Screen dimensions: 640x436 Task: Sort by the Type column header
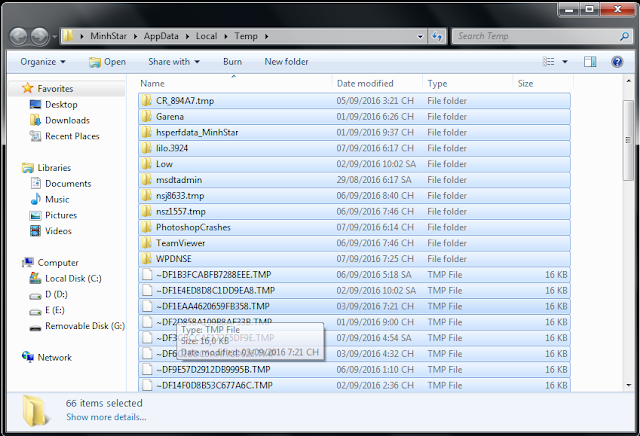coord(467,83)
